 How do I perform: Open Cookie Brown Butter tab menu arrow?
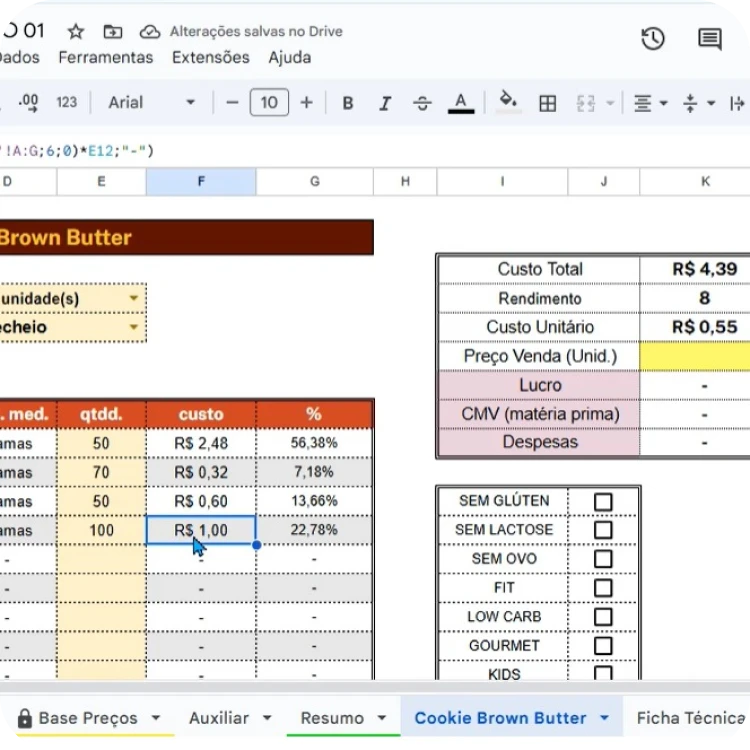pyautogui.click(x=605, y=717)
